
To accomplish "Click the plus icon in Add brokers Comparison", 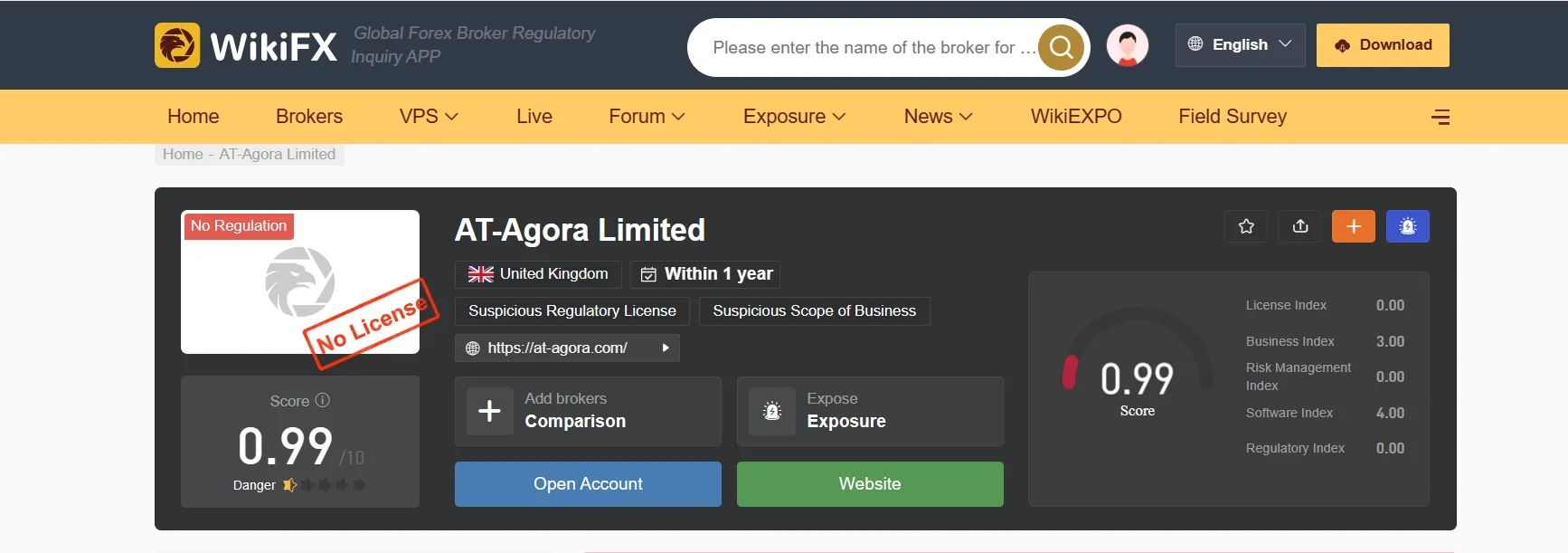I will (x=489, y=411).
